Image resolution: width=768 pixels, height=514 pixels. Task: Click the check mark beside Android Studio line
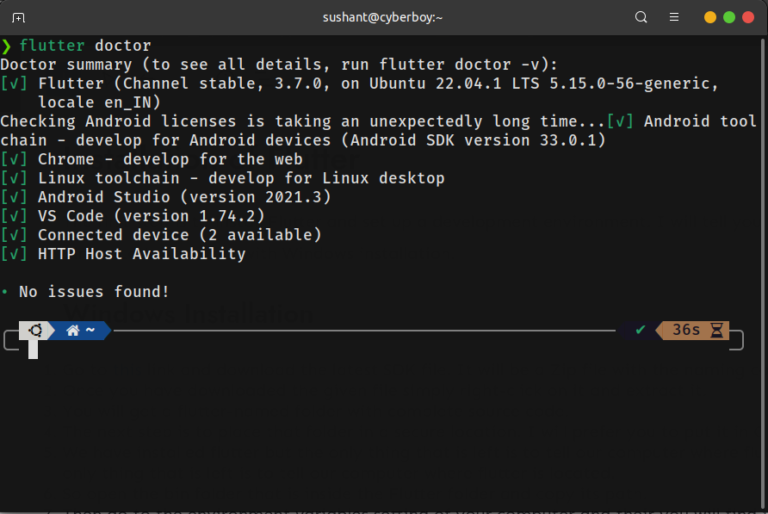[x=14, y=197]
